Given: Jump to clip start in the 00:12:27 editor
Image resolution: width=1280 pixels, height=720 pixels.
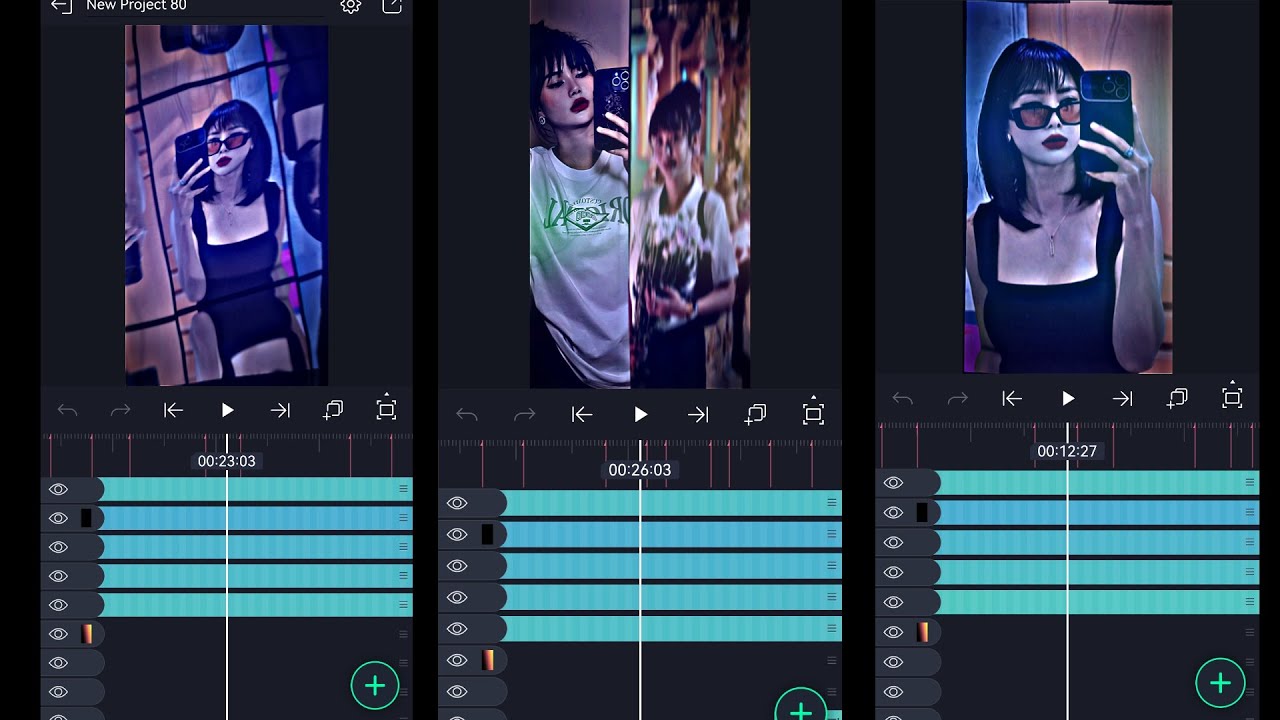Looking at the screenshot, I should [1012, 398].
